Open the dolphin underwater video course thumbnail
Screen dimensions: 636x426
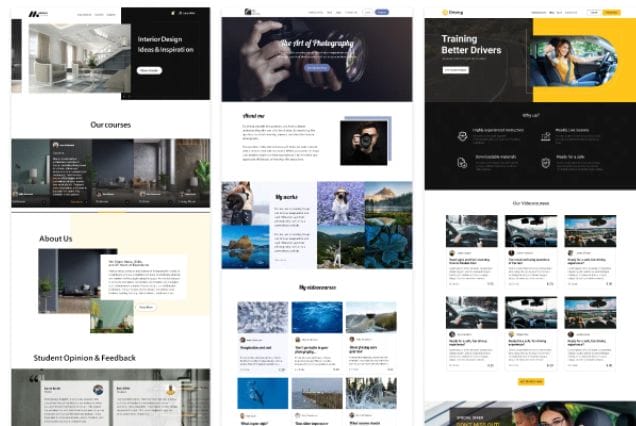coord(263,394)
